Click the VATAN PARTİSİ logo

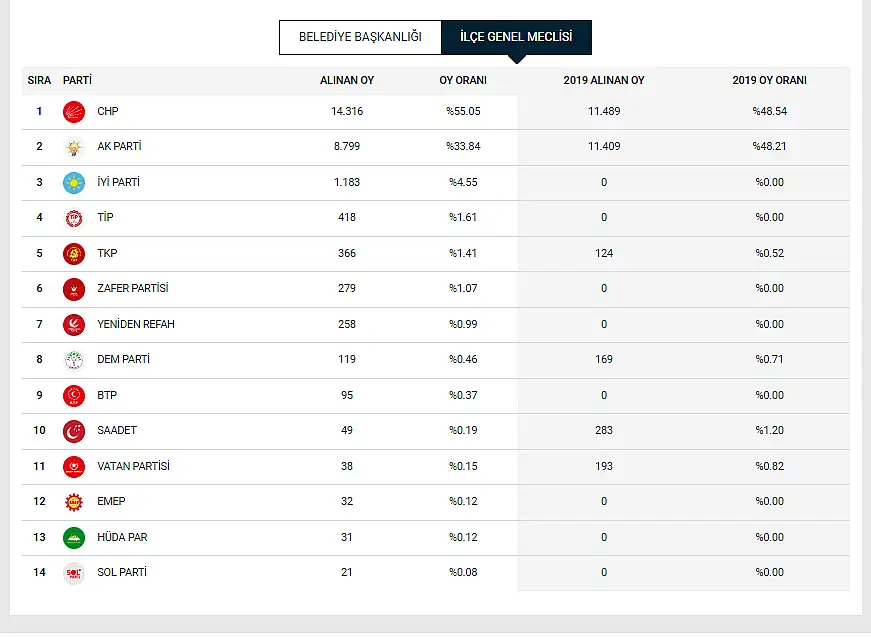74,467
